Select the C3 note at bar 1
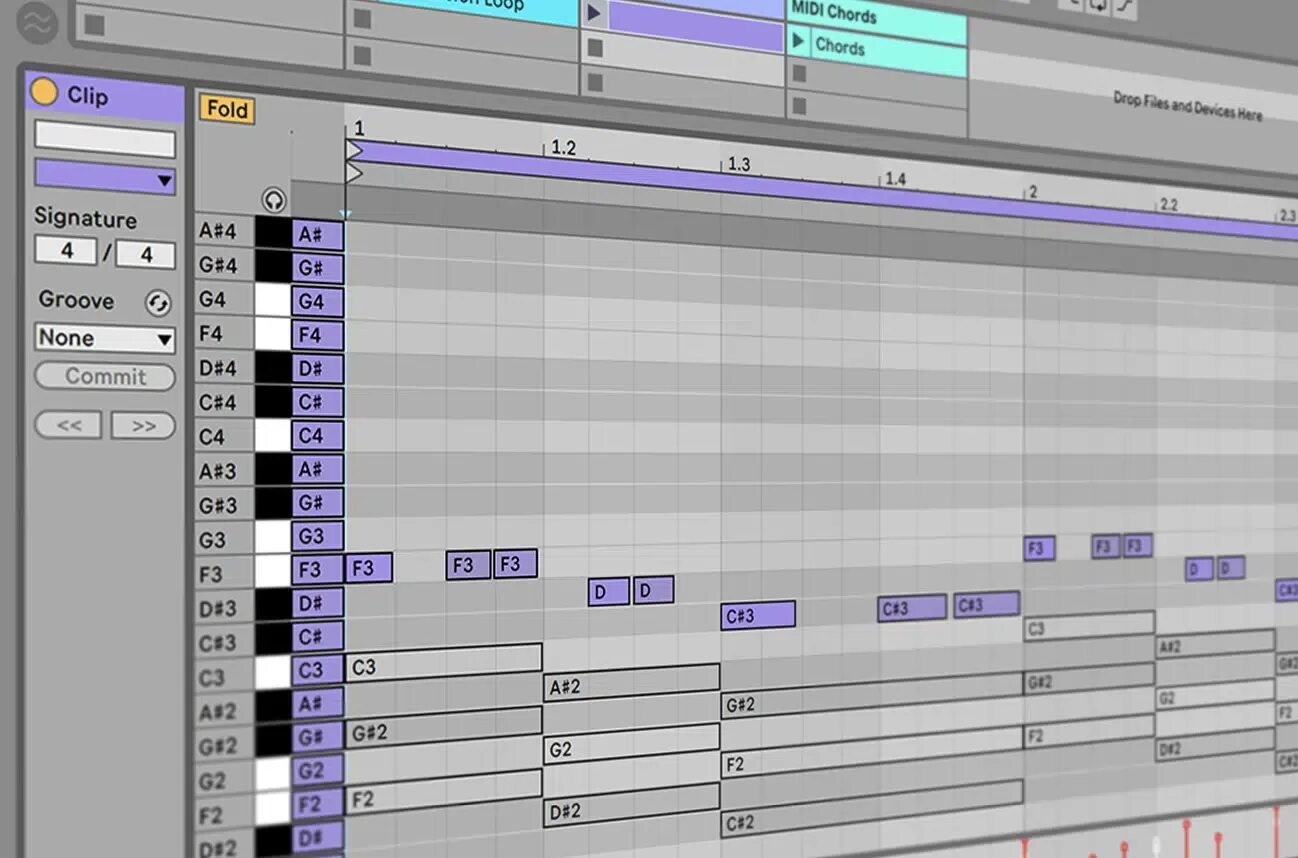The image size is (1298, 858). [x=444, y=664]
